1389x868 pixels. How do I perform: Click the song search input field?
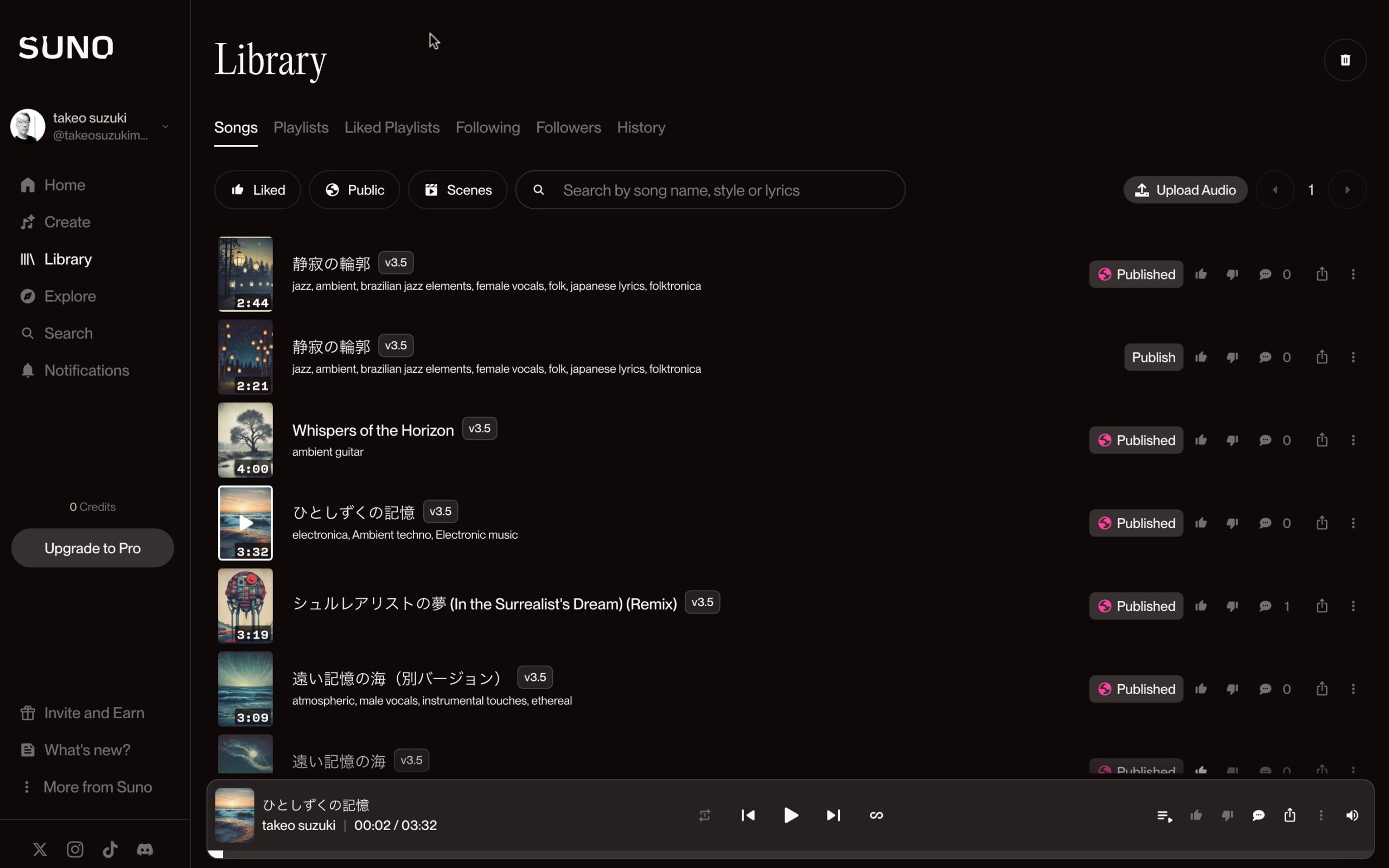pos(711,189)
